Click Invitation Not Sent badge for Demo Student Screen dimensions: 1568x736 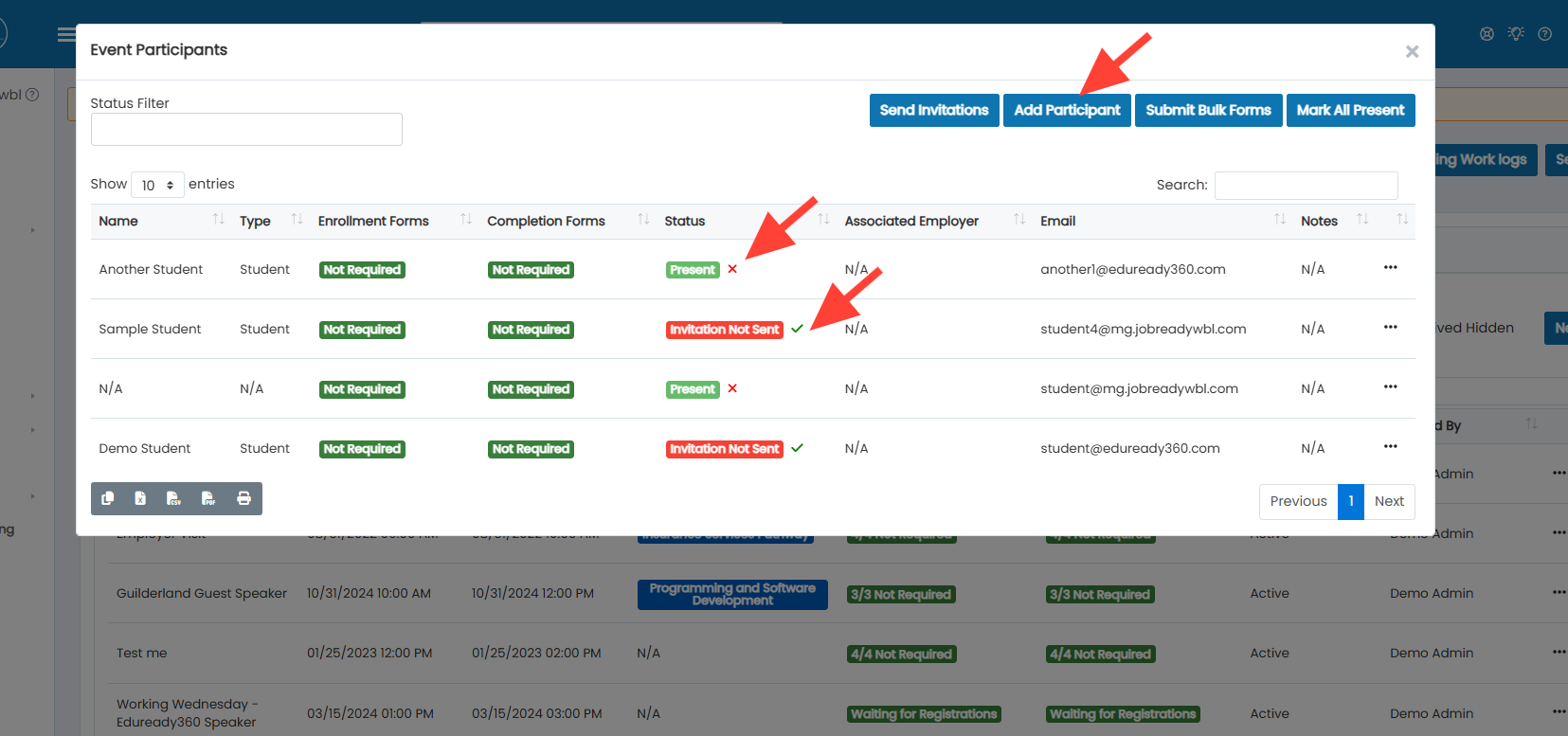pos(725,449)
